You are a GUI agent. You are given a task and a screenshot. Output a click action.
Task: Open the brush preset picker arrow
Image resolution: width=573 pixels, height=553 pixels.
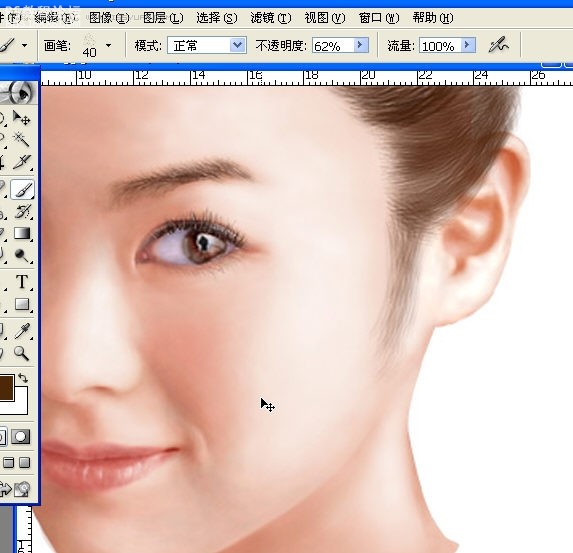click(x=108, y=45)
